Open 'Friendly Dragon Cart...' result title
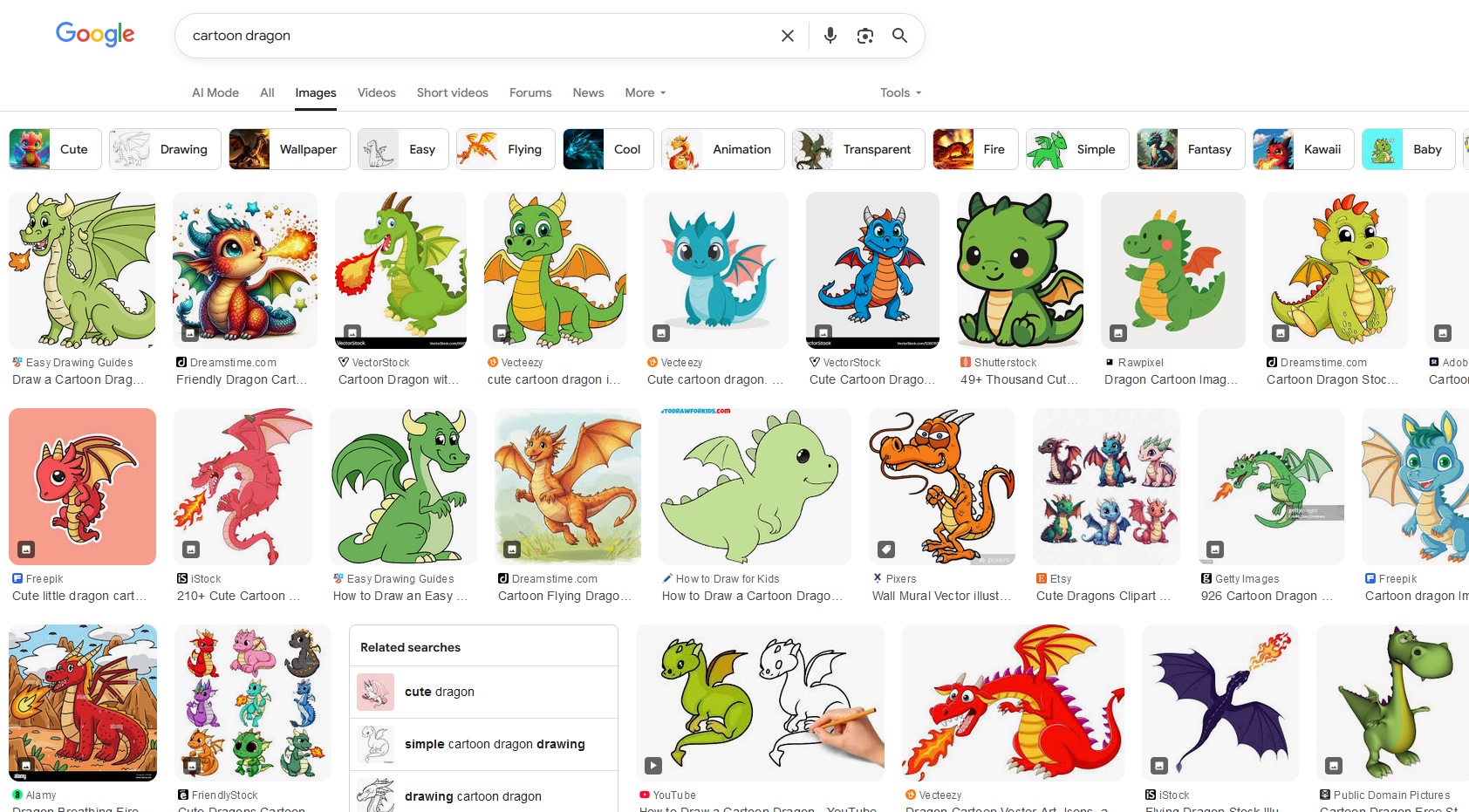The image size is (1469, 812). coord(242,379)
